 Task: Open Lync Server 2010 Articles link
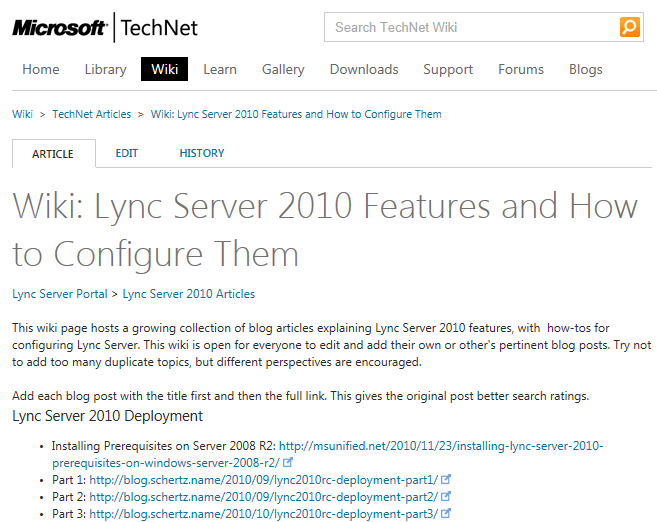point(188,294)
